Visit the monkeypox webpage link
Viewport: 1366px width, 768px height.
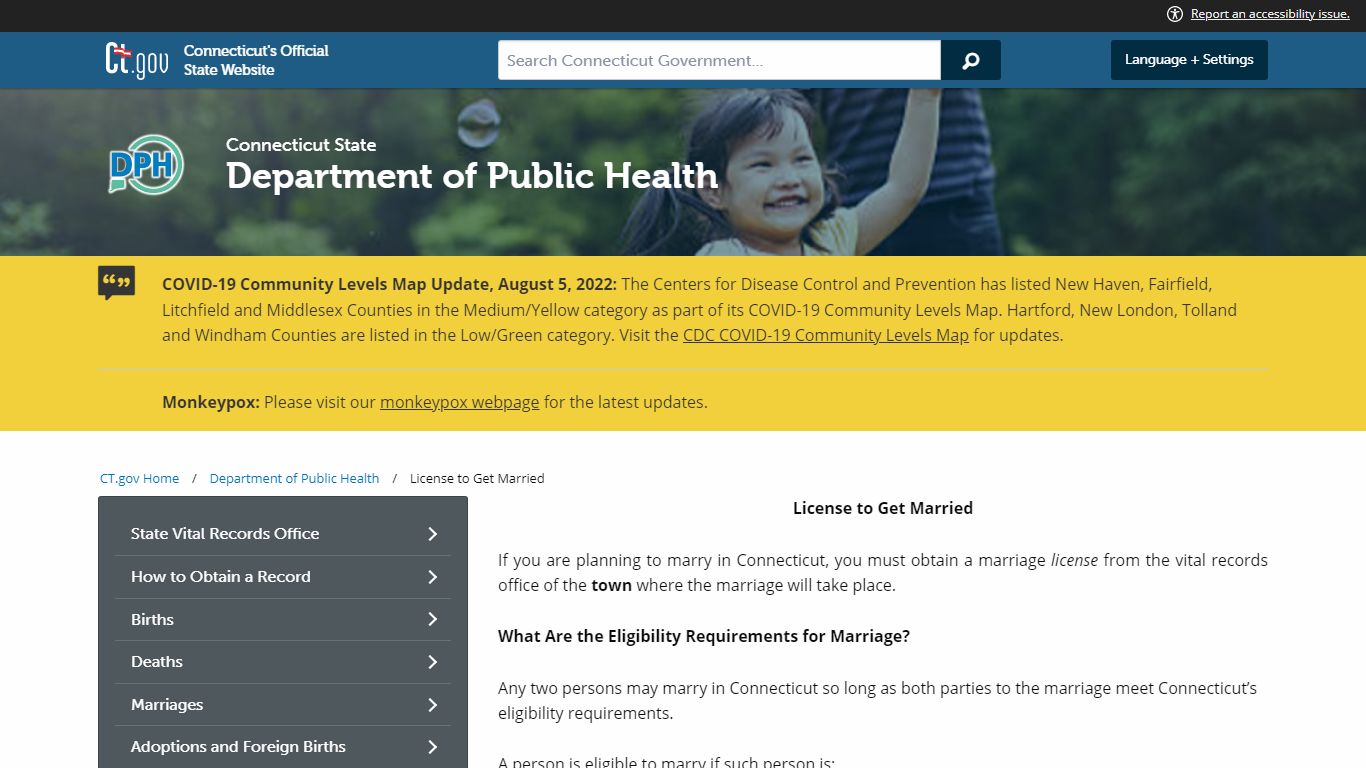click(x=460, y=402)
